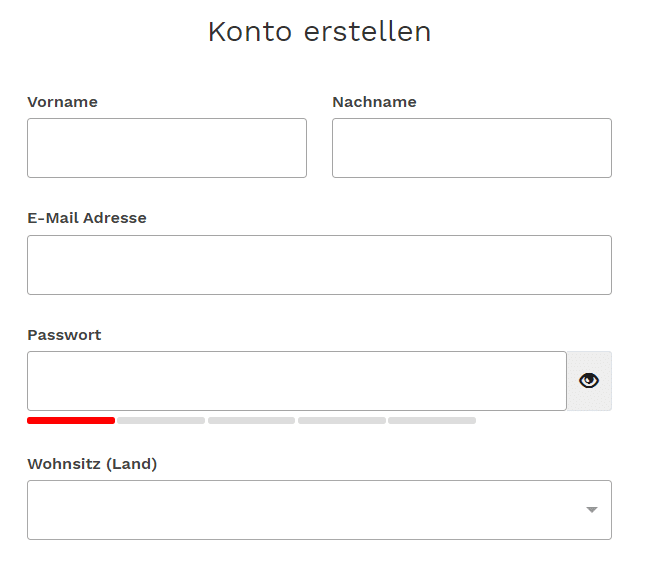Click the word erstellen in heading
This screenshot has width=645, height=564.
(x=367, y=32)
